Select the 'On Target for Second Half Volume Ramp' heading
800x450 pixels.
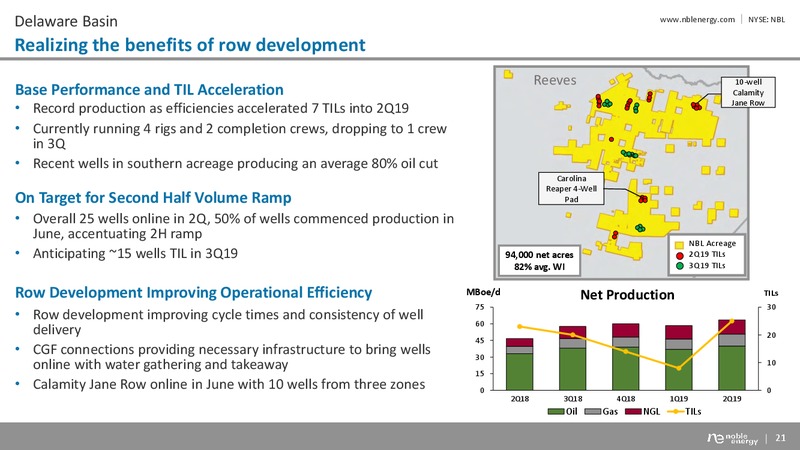pyautogui.click(x=153, y=197)
